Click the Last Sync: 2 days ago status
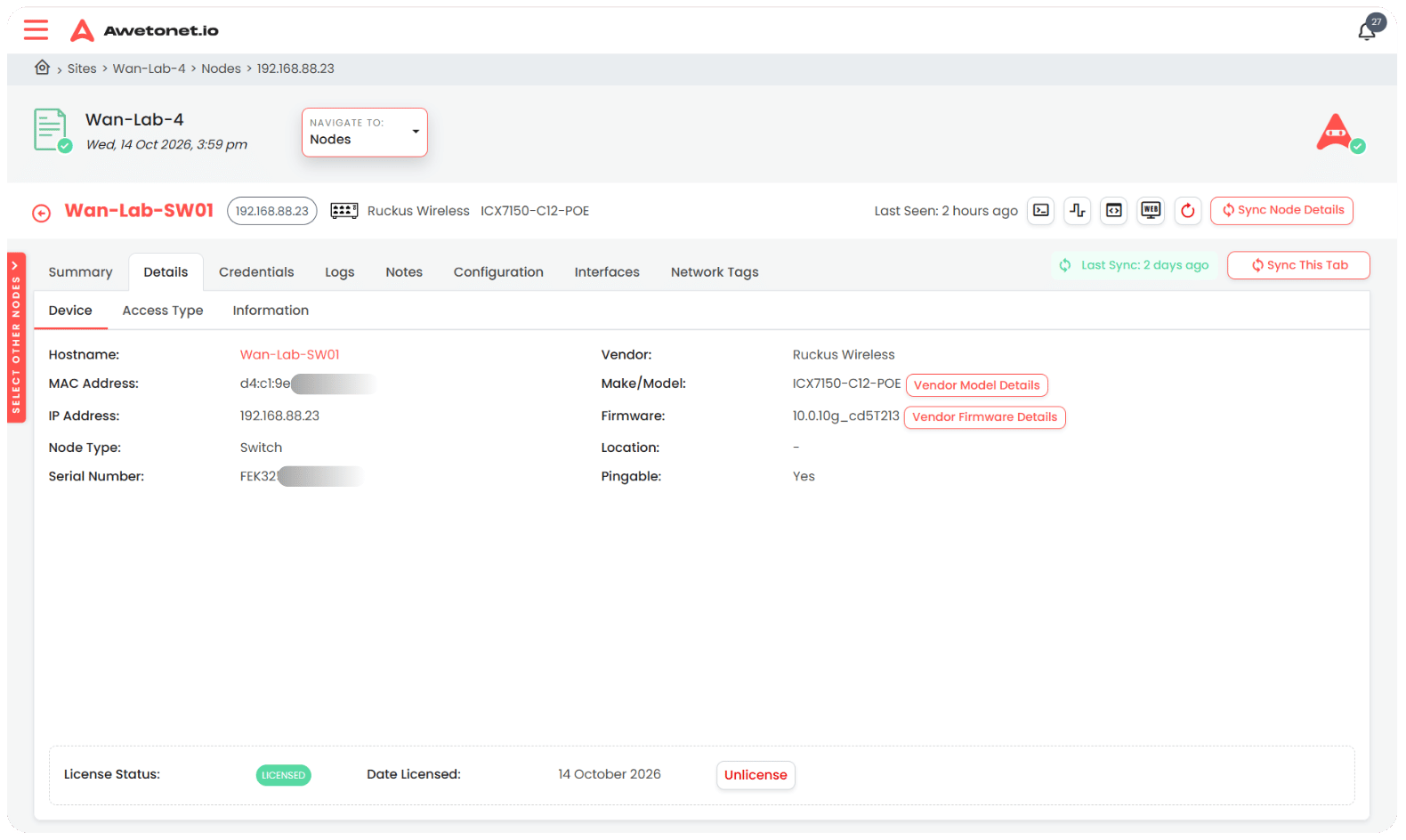 click(x=1135, y=265)
